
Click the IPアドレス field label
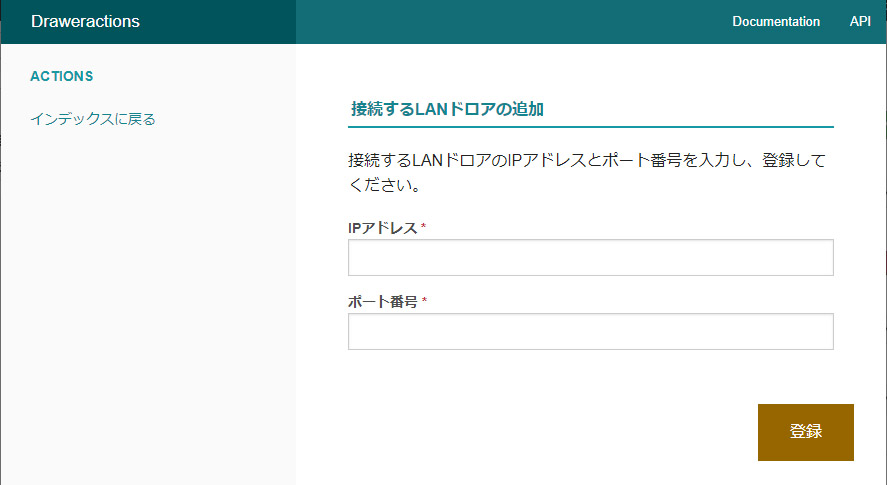tap(382, 228)
